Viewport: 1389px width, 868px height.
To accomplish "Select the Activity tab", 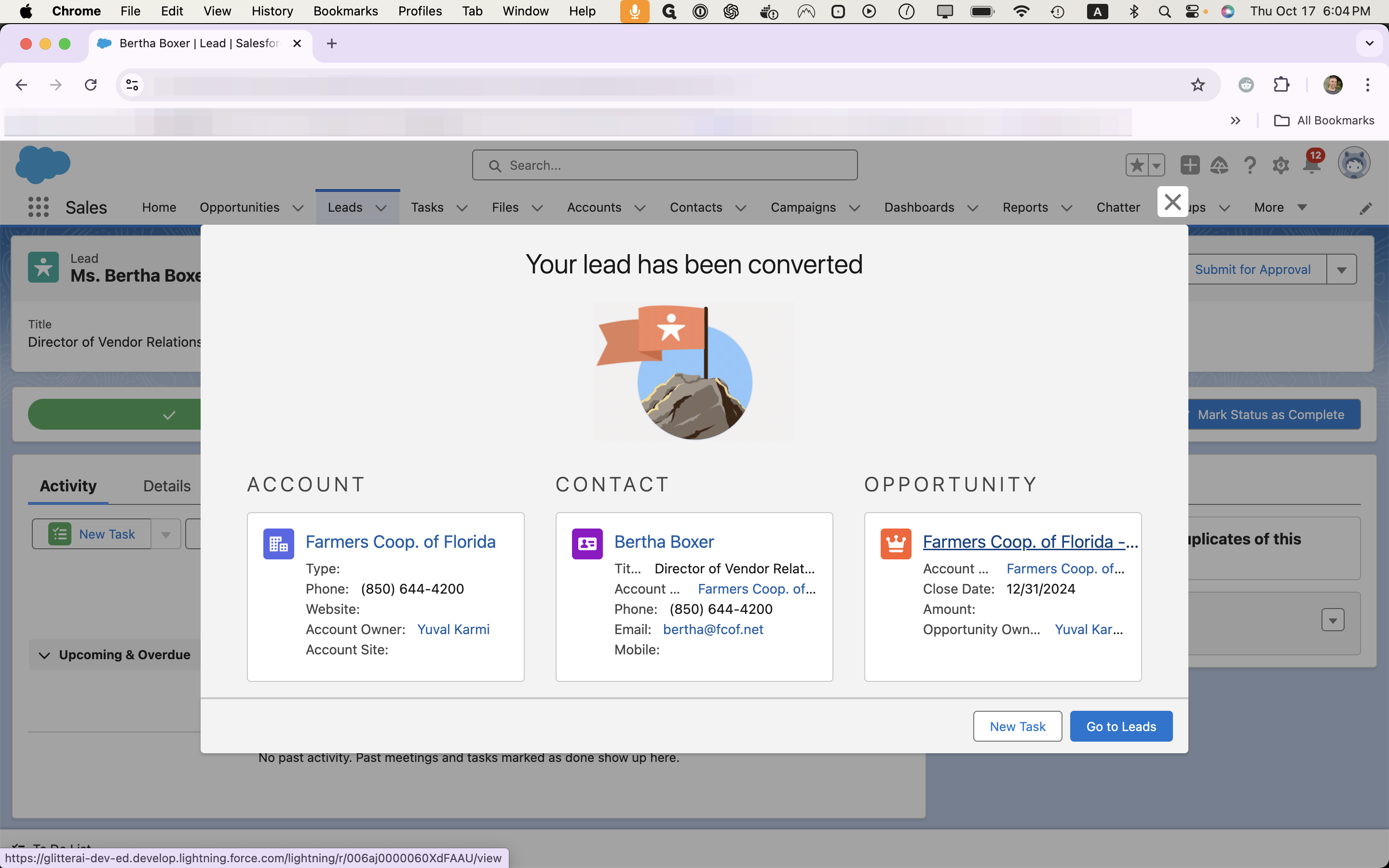I will pyautogui.click(x=68, y=486).
